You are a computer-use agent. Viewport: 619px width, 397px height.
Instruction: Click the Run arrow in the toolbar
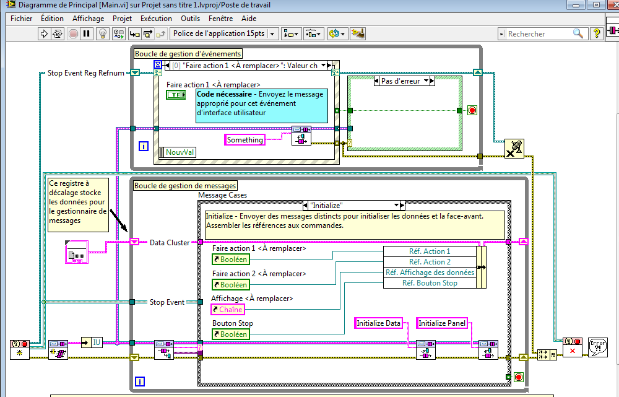coord(44,34)
